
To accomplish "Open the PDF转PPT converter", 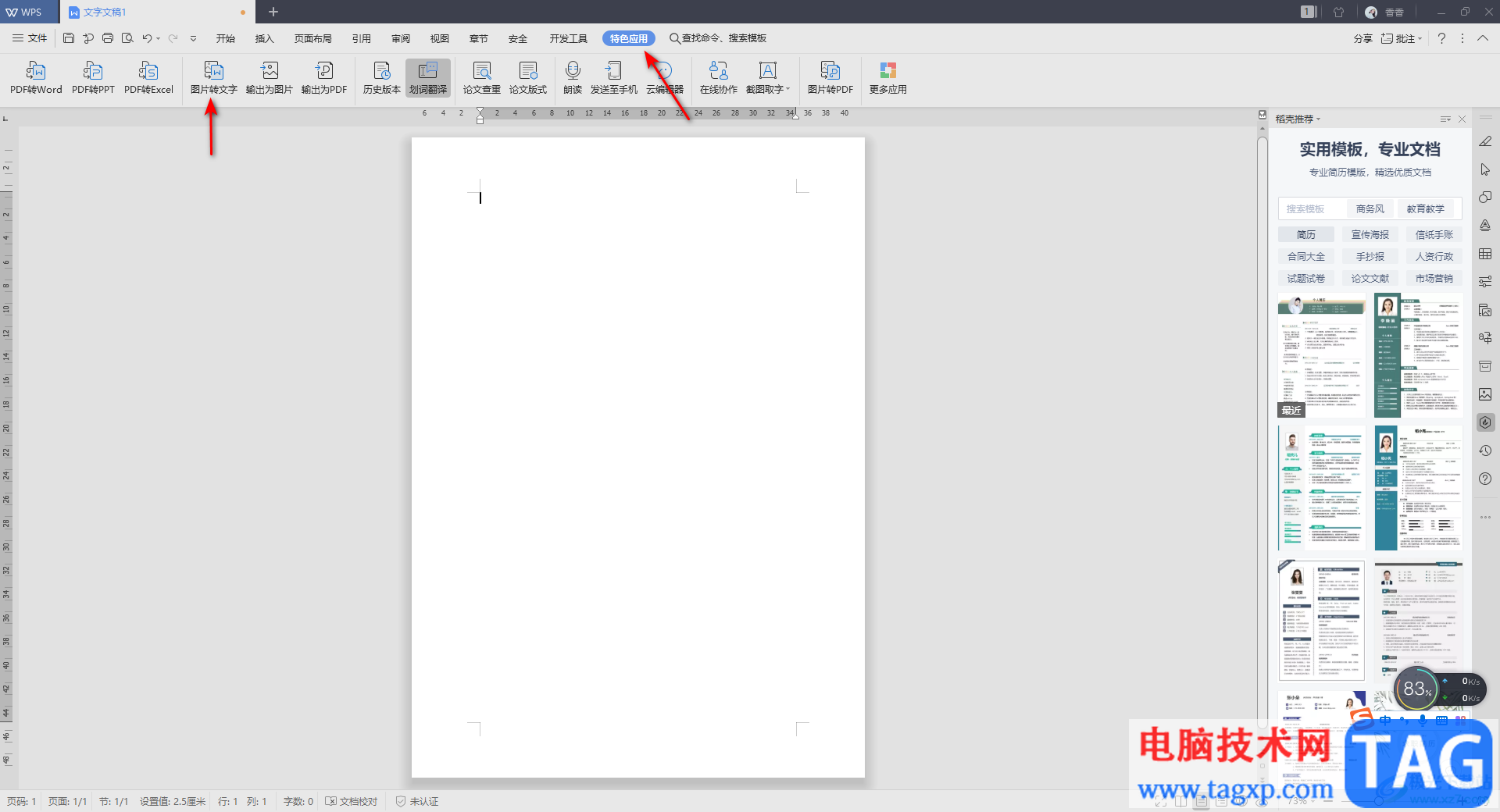I will coord(93,78).
